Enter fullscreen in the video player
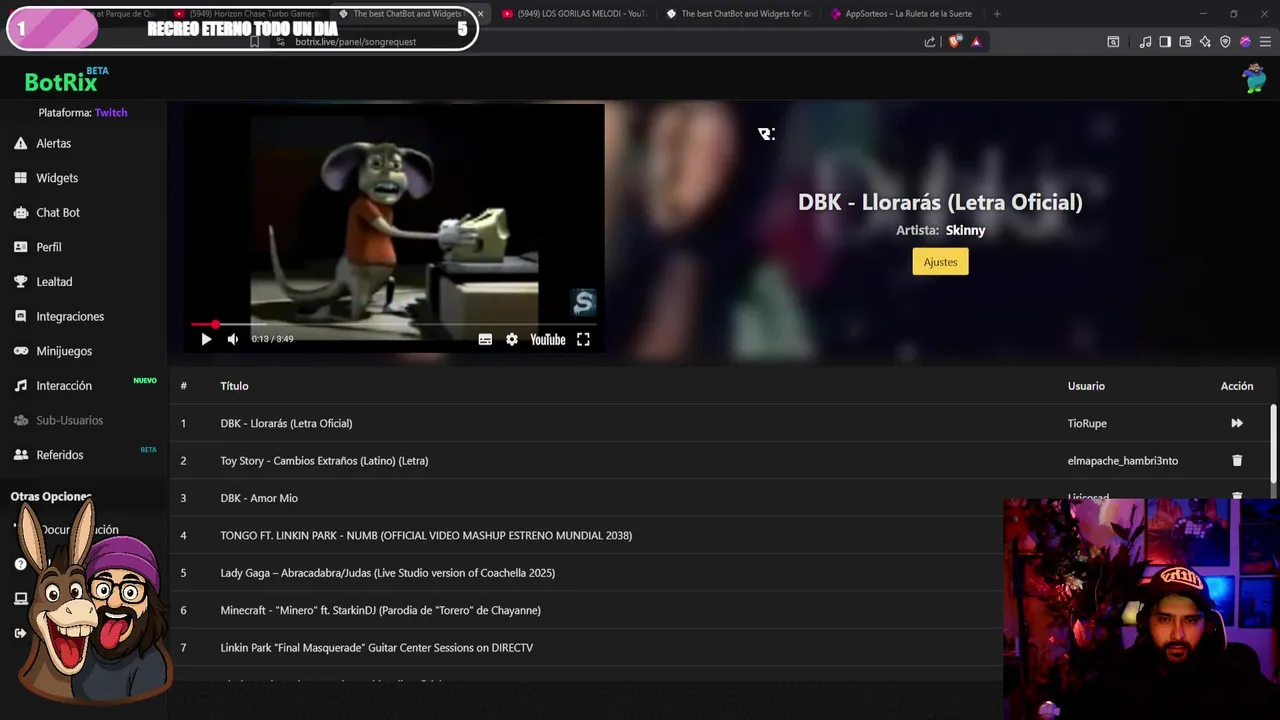Screen dimensions: 1280x720 pyautogui.click(x=583, y=340)
